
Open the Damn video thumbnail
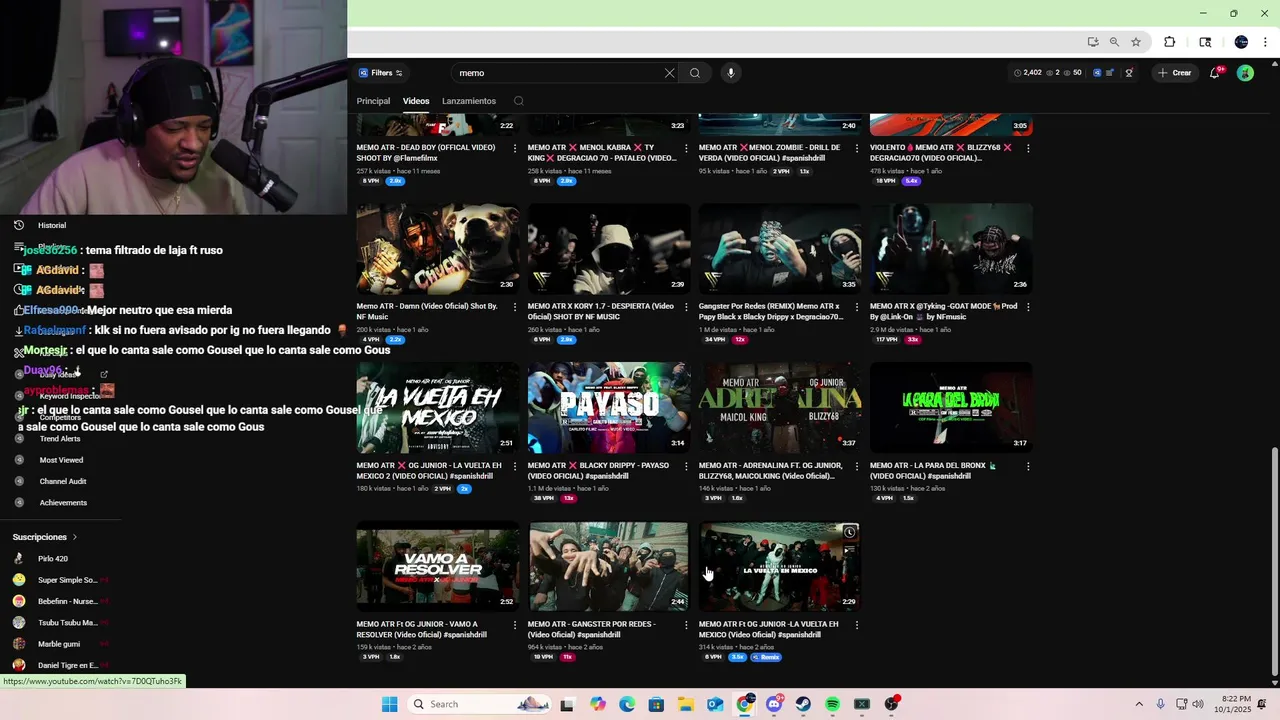point(438,248)
